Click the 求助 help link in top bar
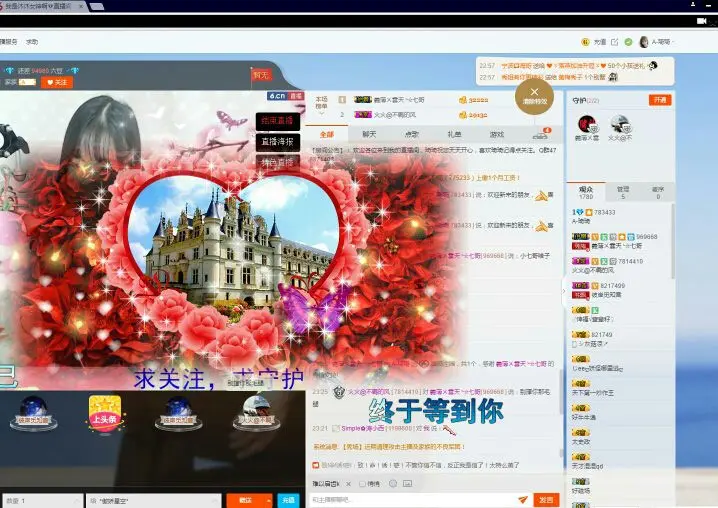 coord(32,42)
